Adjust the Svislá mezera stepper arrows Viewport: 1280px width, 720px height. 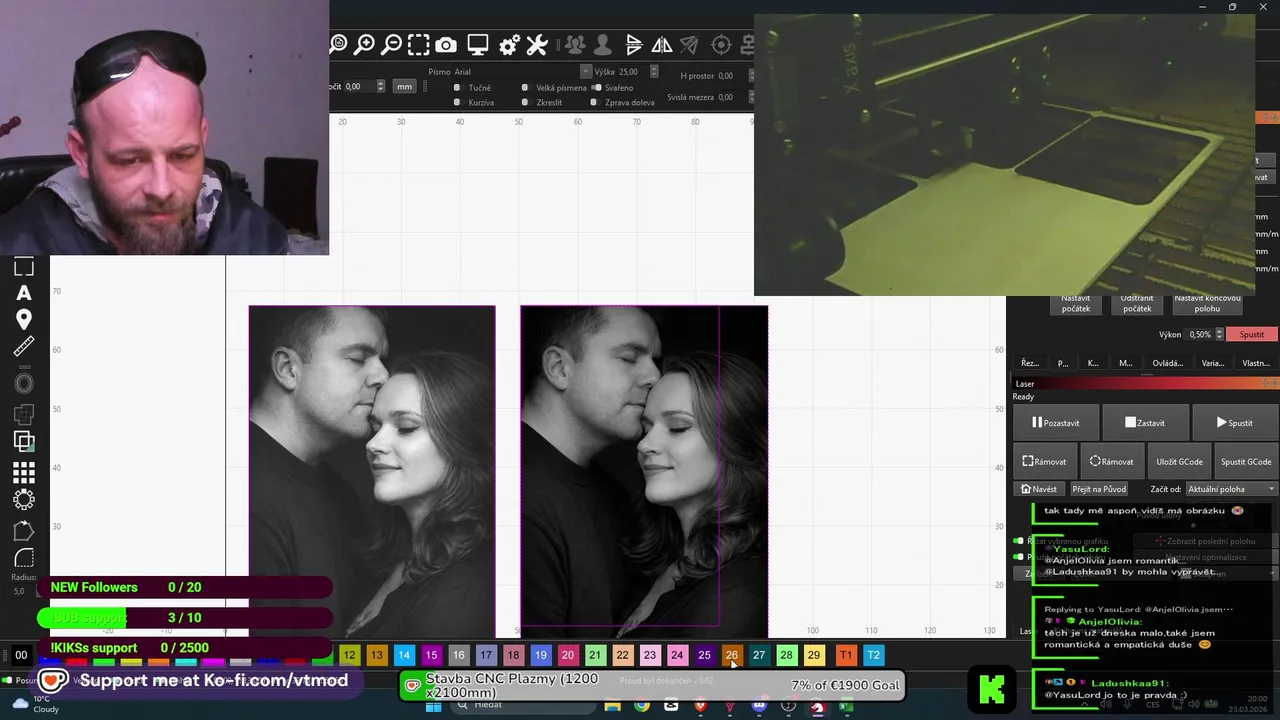[x=753, y=97]
